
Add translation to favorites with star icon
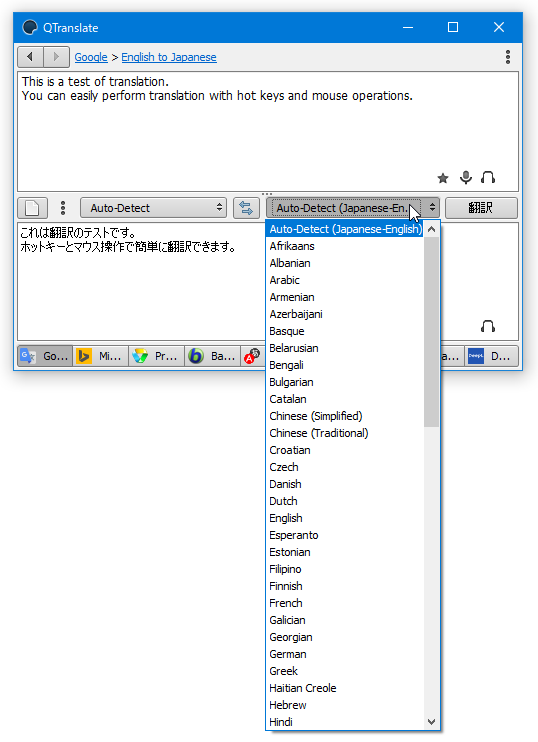[x=443, y=178]
